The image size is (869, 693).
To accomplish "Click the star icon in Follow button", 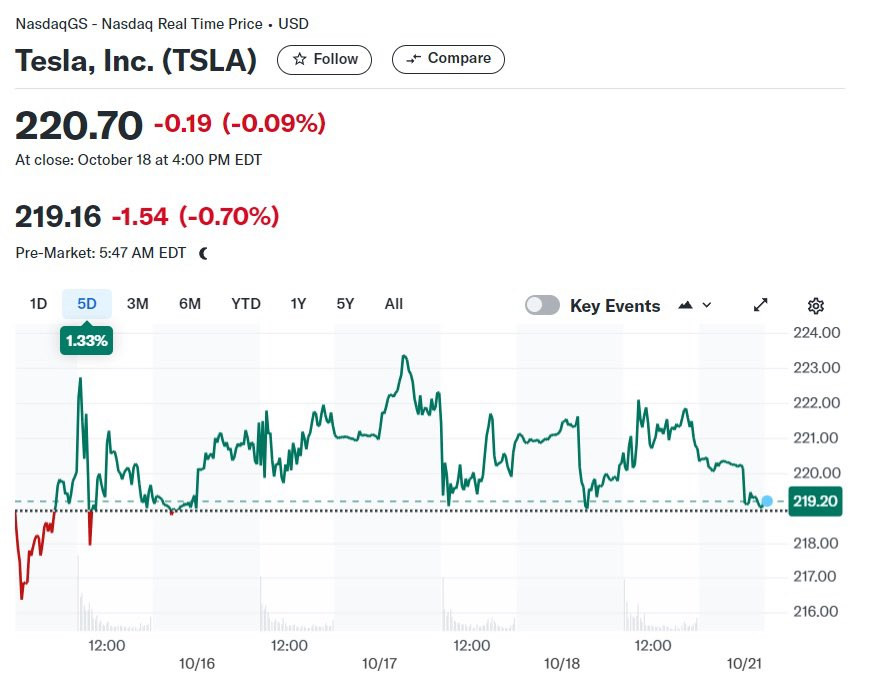I will (299, 59).
